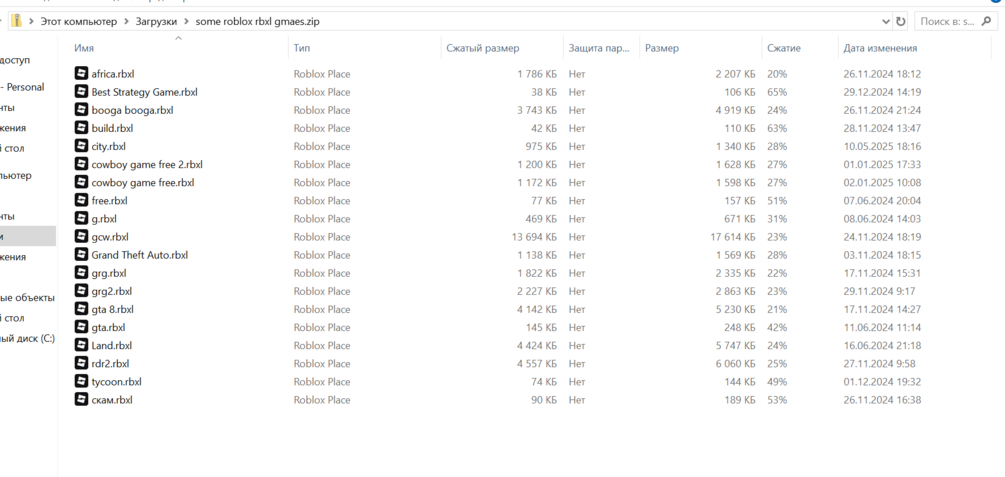Click the Grand Theft Auto.rbxl file icon
The image size is (1005, 477).
point(81,255)
